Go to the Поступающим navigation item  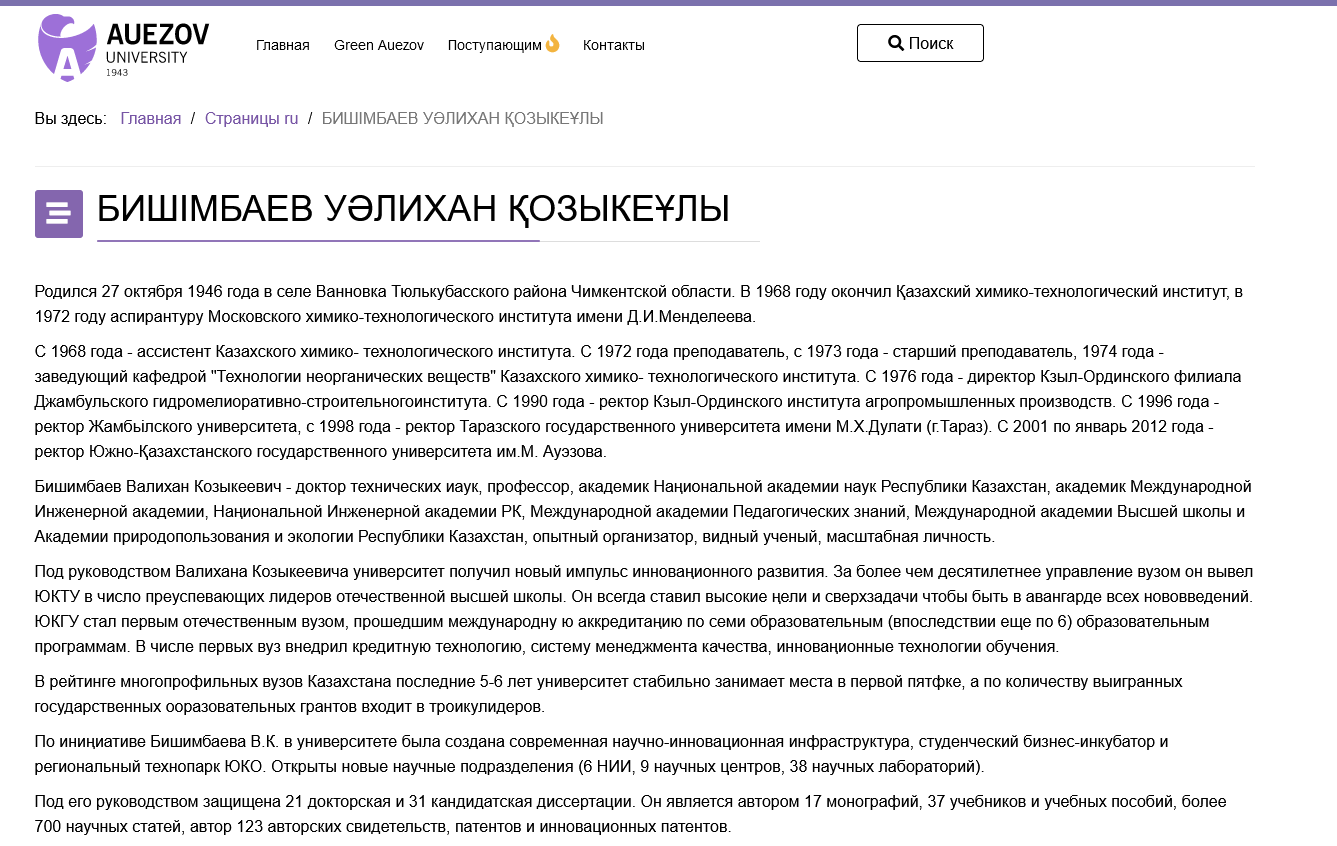pos(494,45)
